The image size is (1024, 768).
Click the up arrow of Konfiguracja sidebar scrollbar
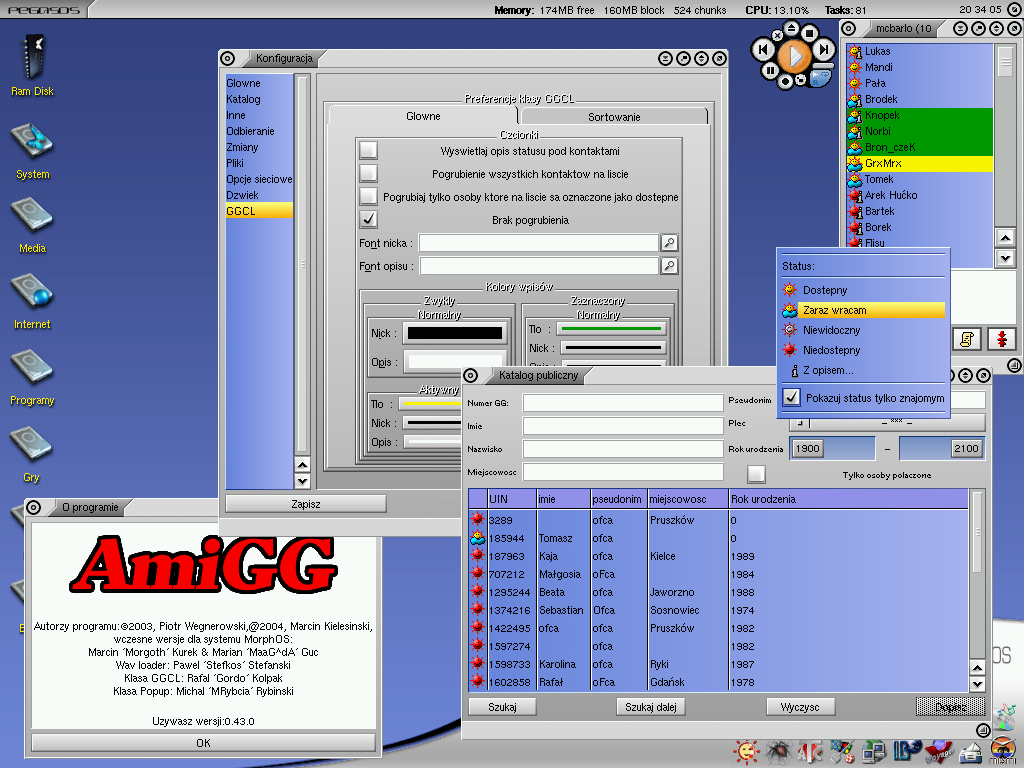coord(302,466)
